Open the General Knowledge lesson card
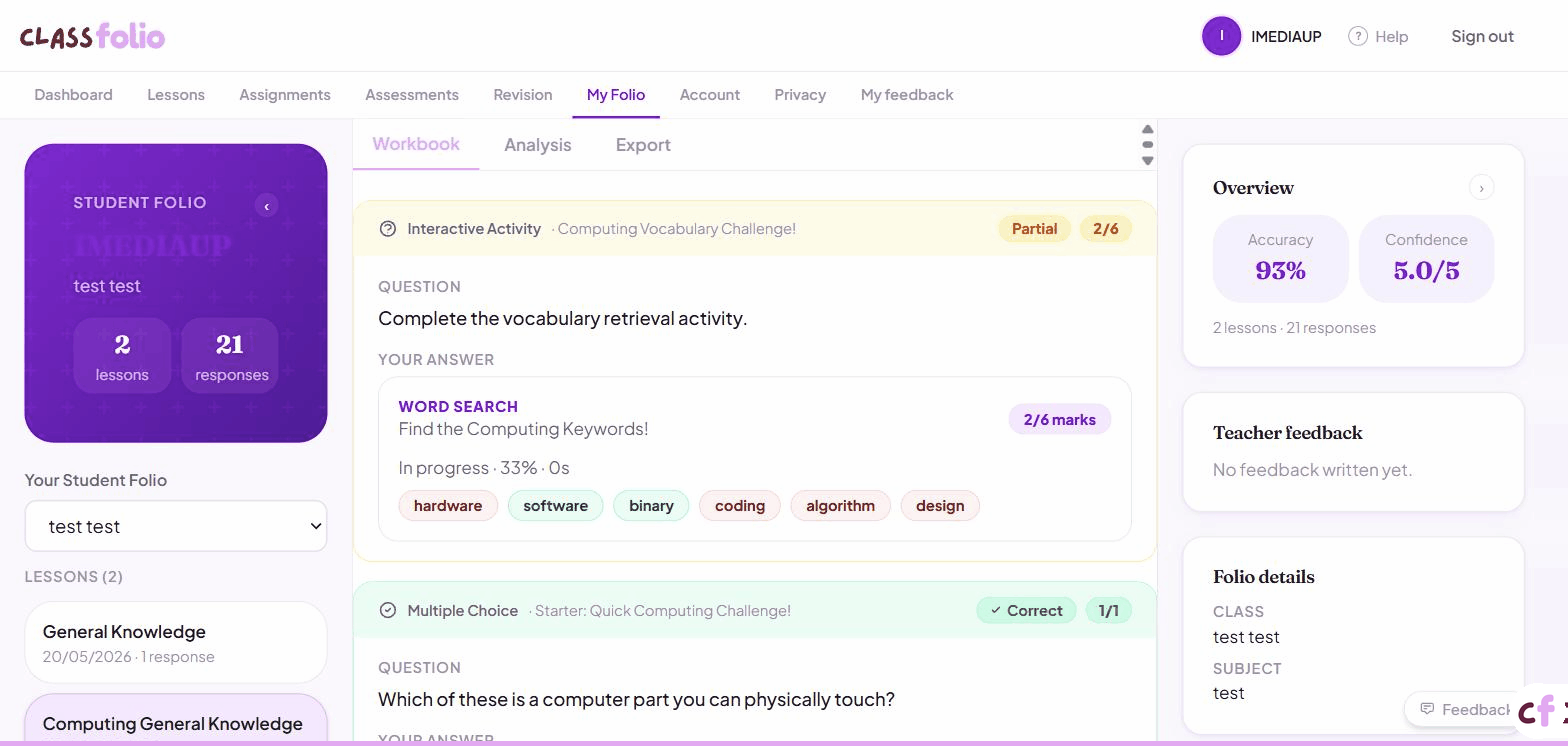1568x746 pixels. tap(176, 643)
